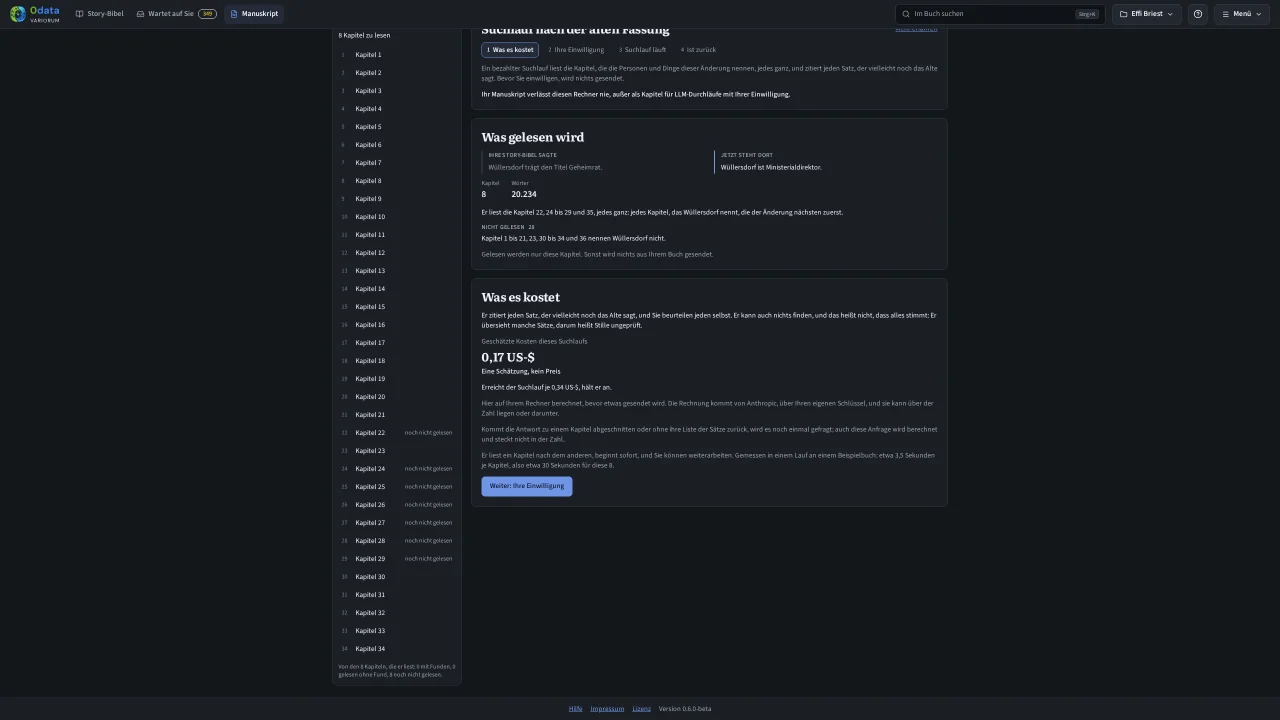This screenshot has width=1280, height=720.
Task: Click the Version 0.6.0-beta footer text
Action: [x=685, y=709]
